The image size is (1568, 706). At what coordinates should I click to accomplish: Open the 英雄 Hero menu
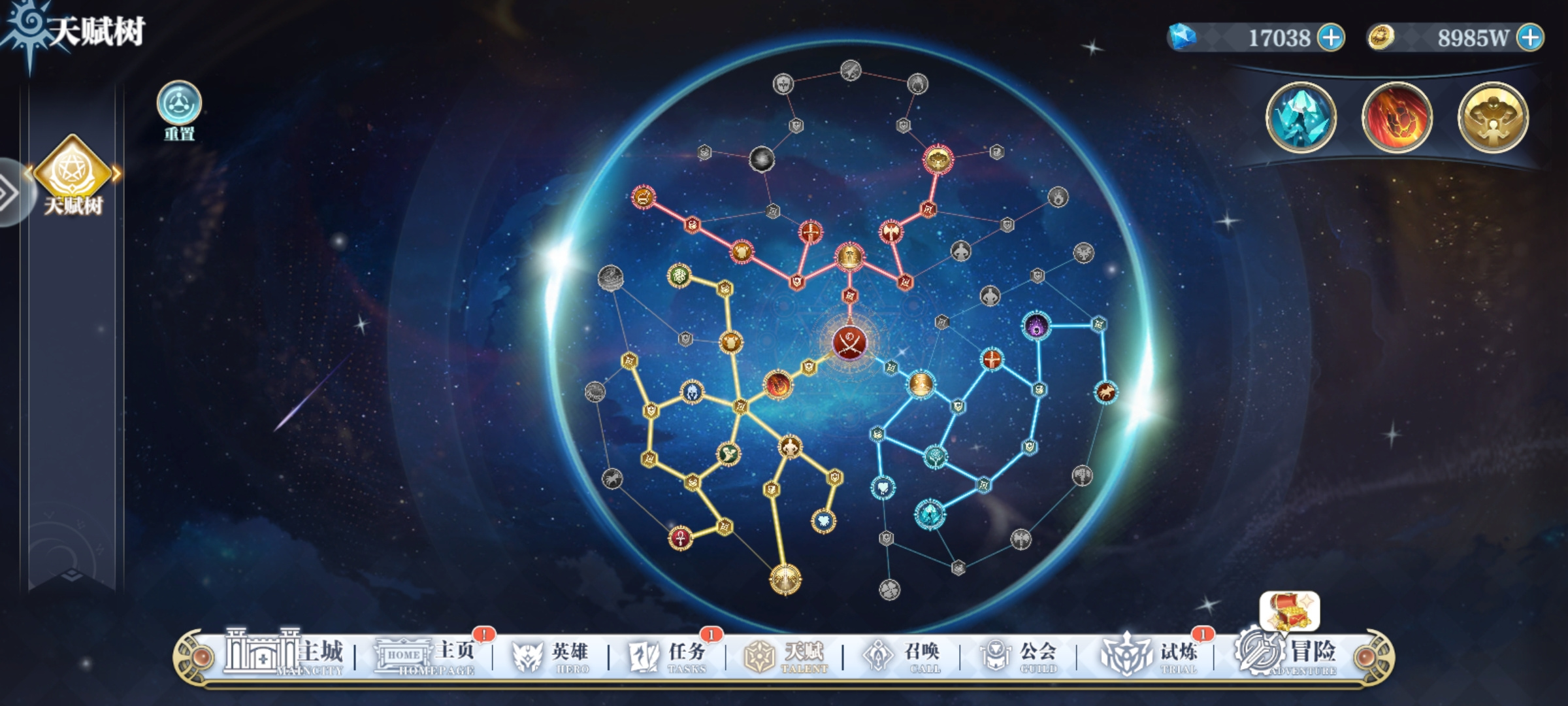point(551,656)
